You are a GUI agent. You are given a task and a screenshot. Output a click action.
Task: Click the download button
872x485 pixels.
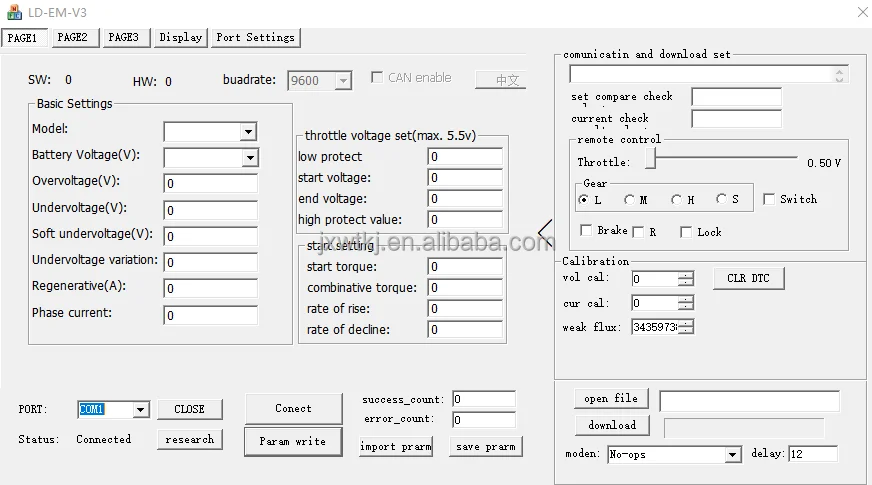[612, 425]
